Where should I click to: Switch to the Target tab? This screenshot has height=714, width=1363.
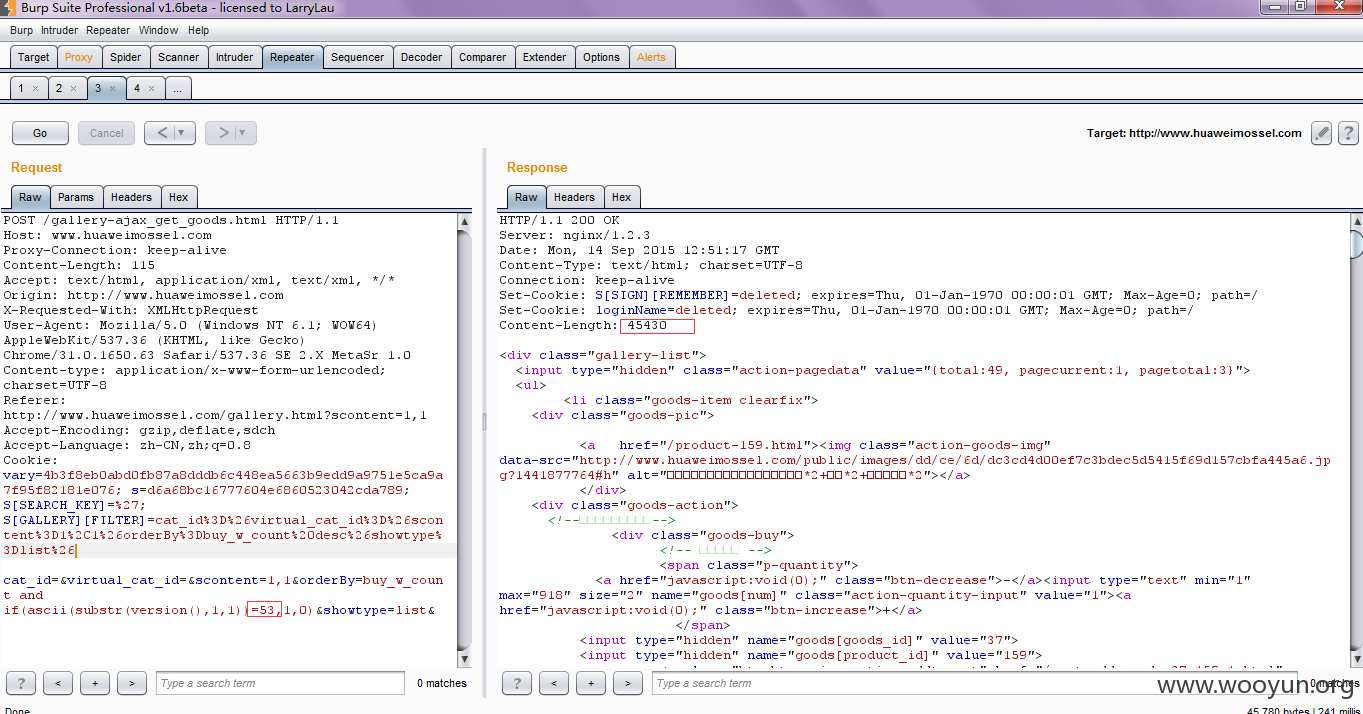(x=34, y=57)
